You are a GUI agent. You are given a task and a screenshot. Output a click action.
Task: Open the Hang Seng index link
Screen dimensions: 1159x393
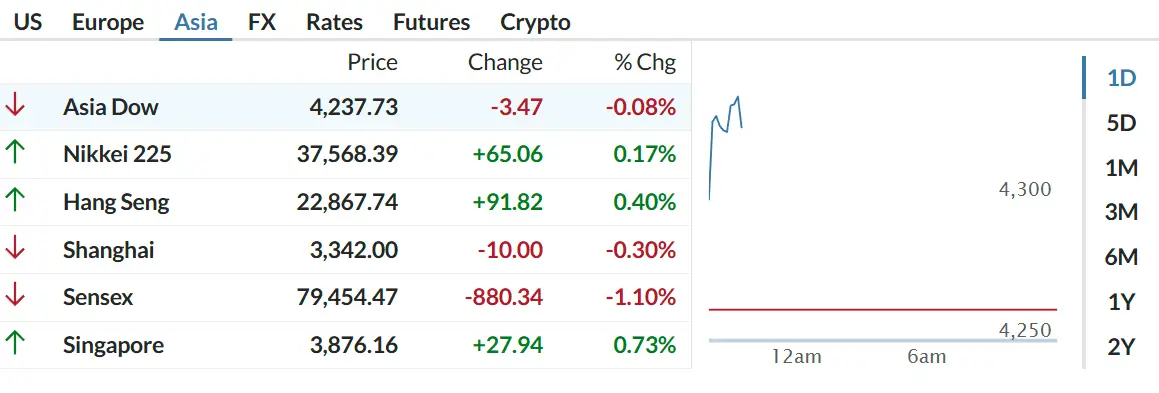point(116,202)
